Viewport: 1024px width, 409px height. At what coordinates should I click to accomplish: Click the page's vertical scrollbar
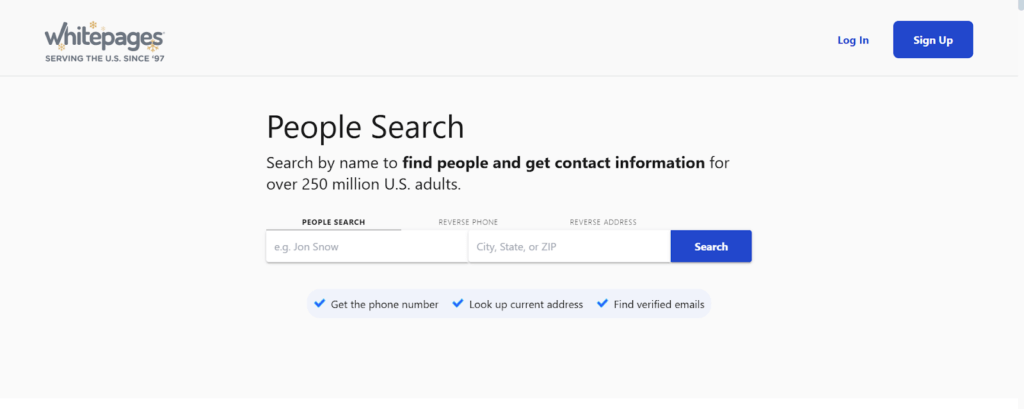click(1017, 200)
